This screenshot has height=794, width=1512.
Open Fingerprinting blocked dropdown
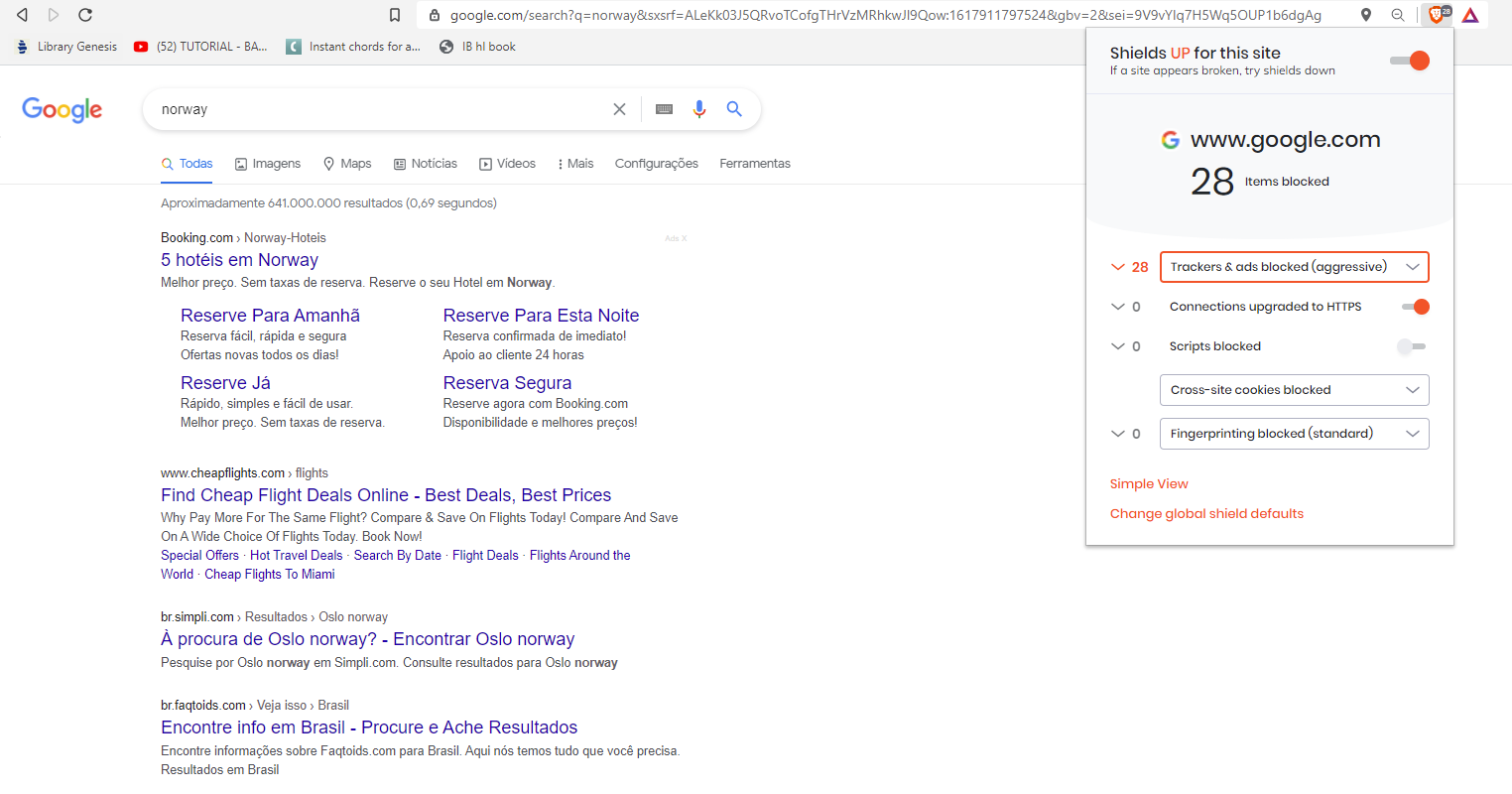(x=1295, y=434)
